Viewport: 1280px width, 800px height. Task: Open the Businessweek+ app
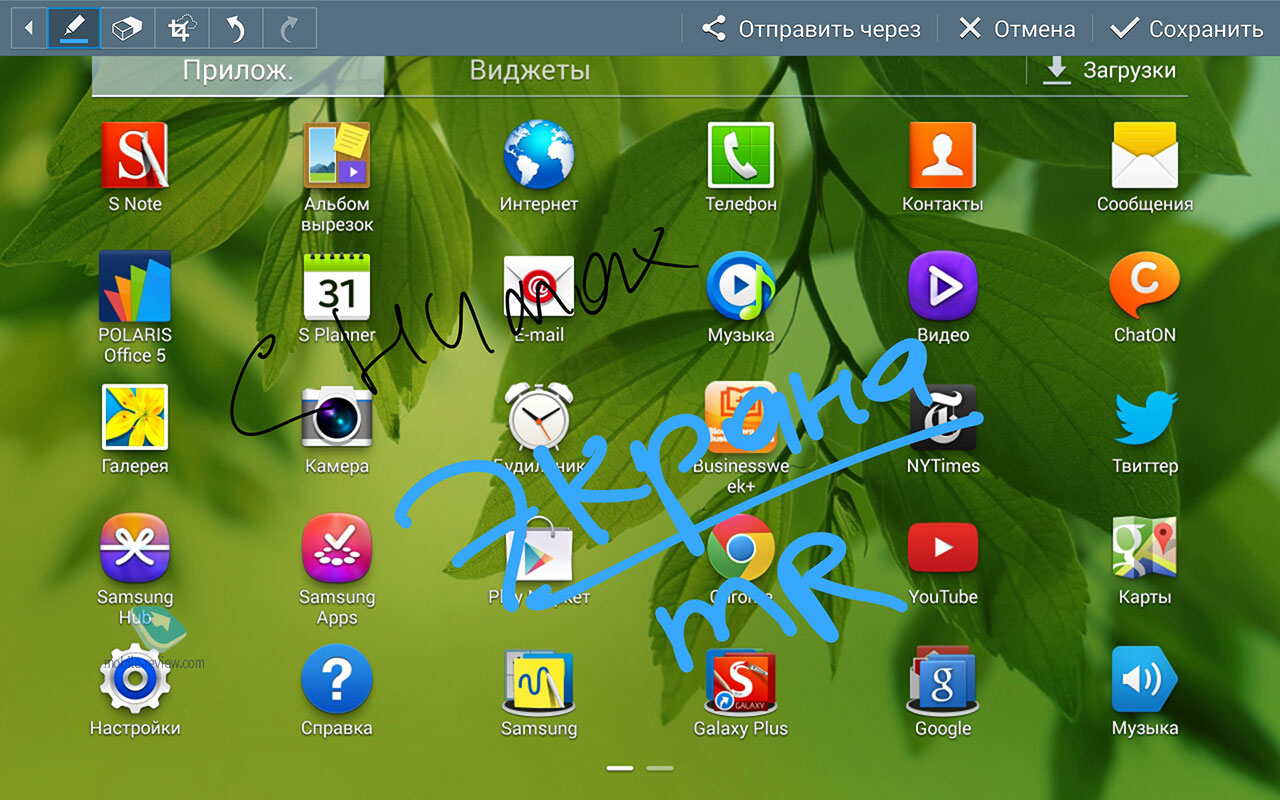pos(741,438)
